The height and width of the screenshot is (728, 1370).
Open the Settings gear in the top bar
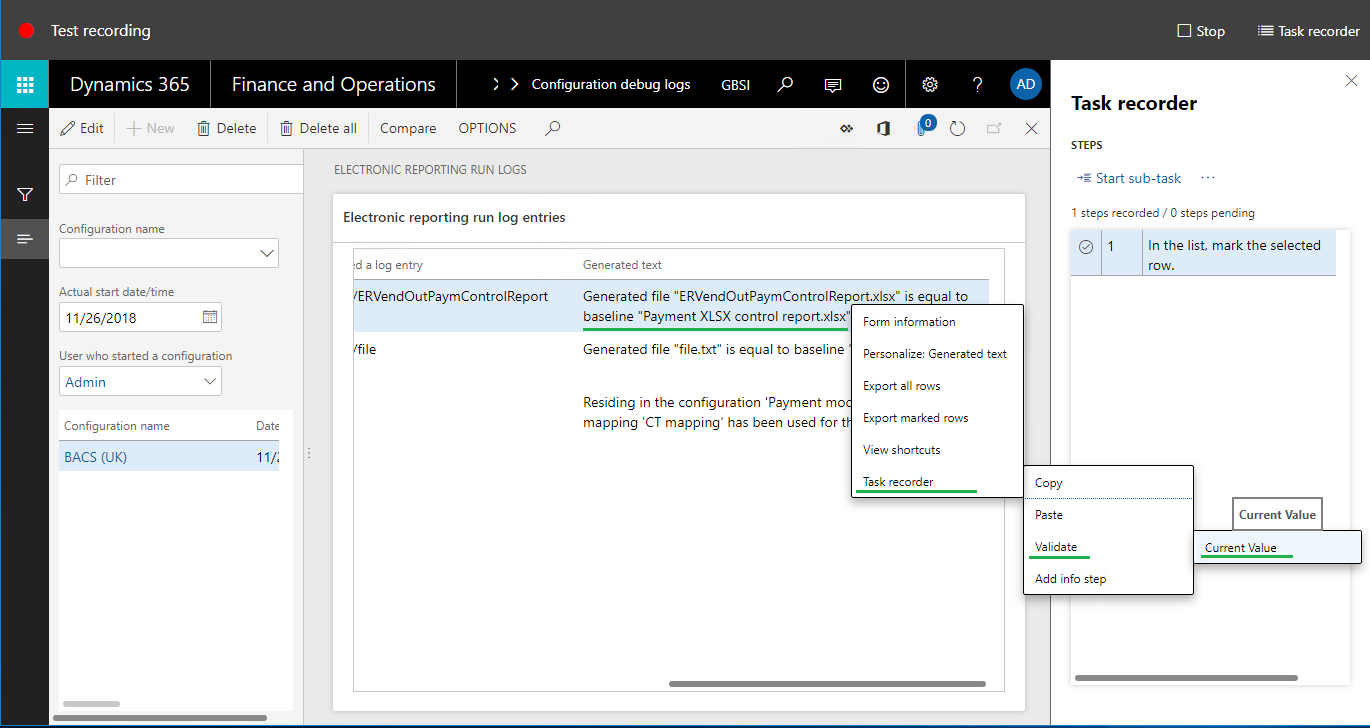(929, 84)
